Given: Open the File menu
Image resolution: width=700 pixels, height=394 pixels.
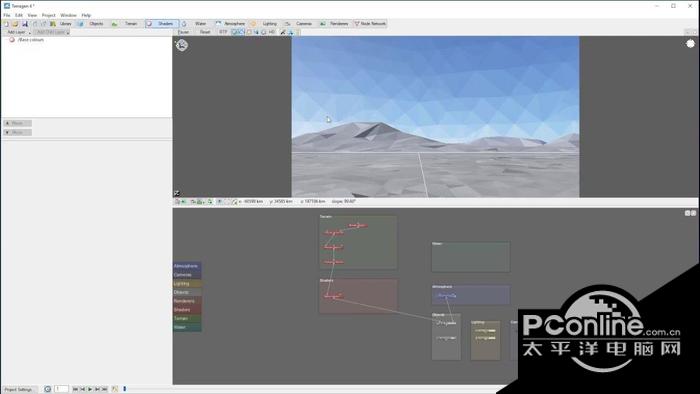Looking at the screenshot, I should [7, 15].
